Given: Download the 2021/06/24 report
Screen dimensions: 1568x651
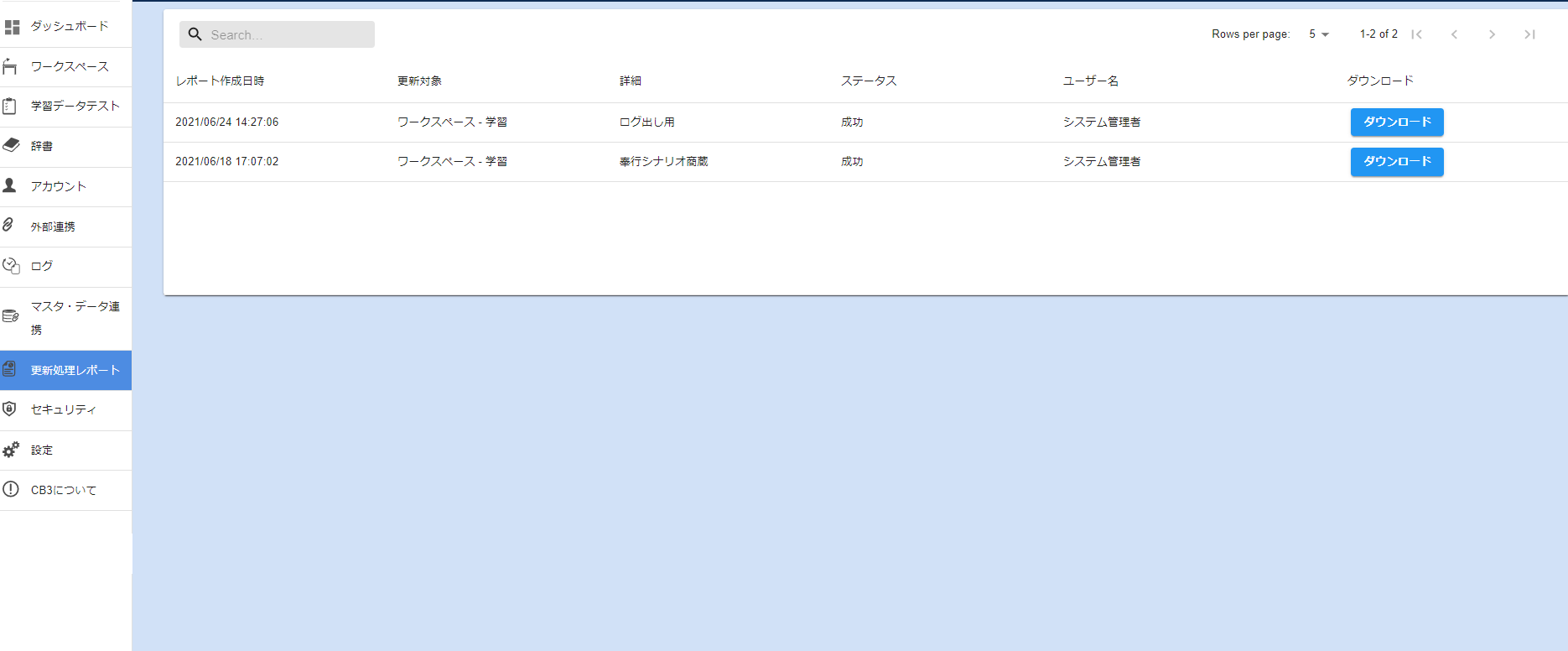Looking at the screenshot, I should 1396,122.
